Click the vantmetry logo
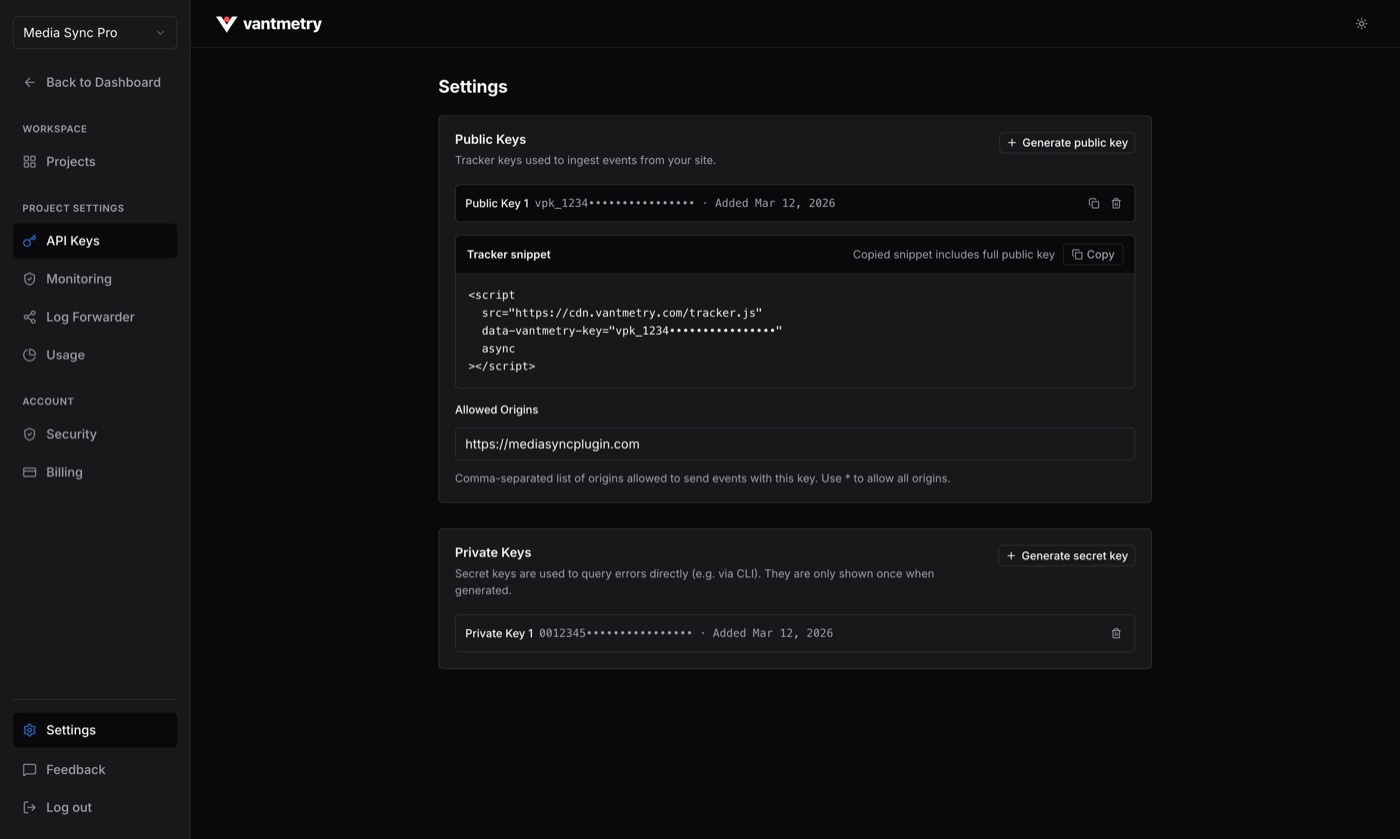The height and width of the screenshot is (839, 1400). [269, 24]
